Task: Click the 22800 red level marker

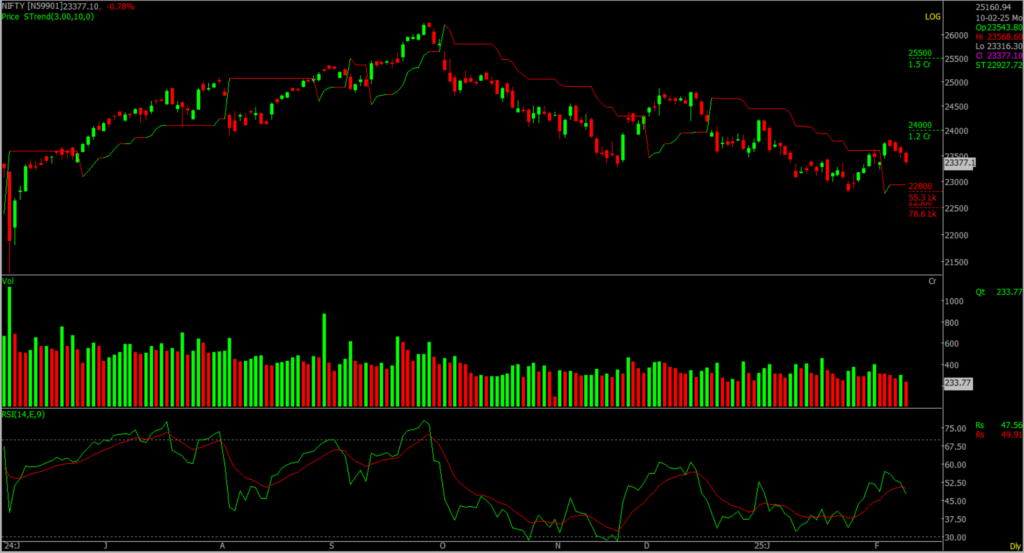Action: point(920,186)
